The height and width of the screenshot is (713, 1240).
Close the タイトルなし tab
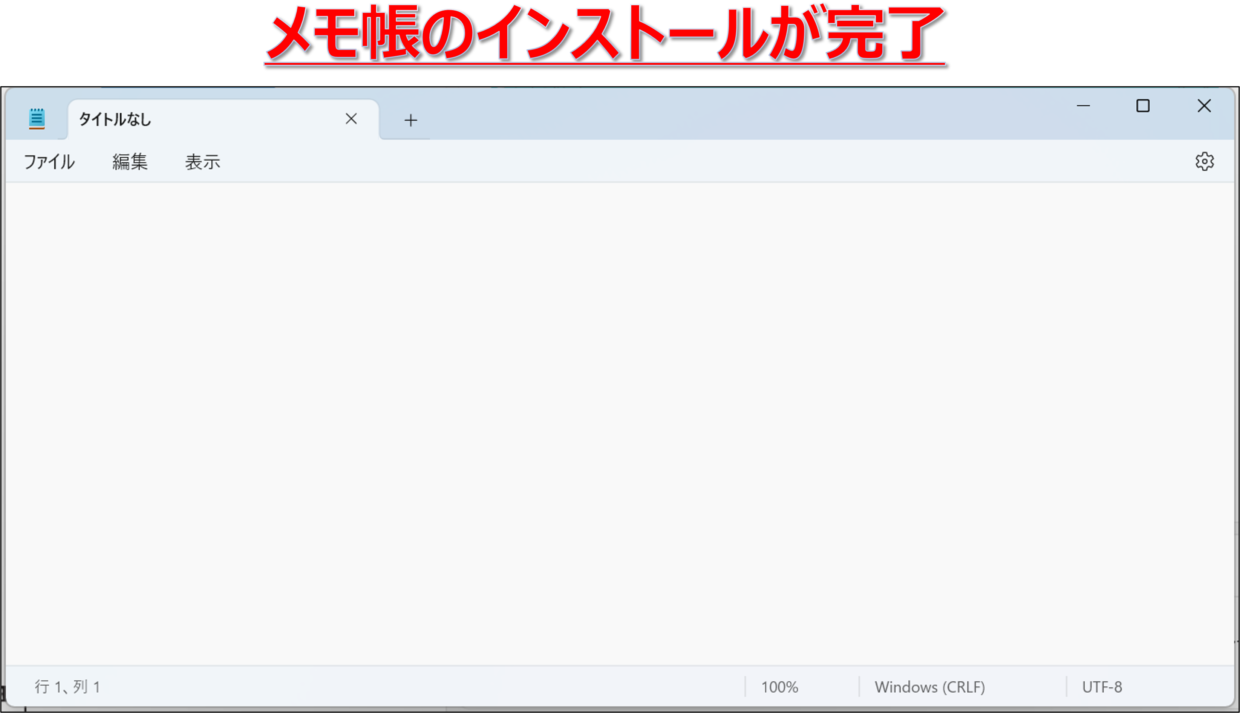tap(351, 119)
